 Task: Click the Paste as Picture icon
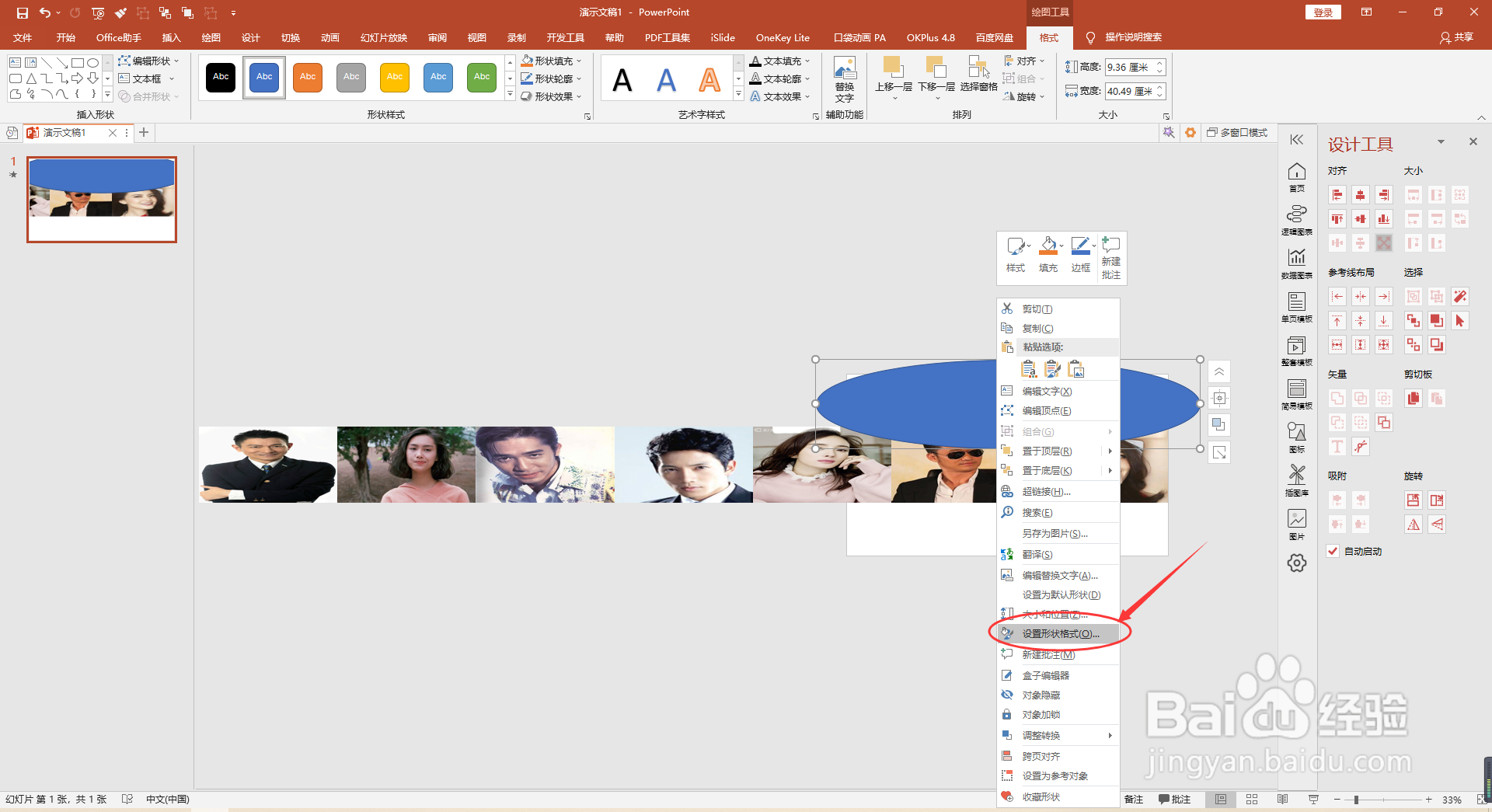point(1076,369)
